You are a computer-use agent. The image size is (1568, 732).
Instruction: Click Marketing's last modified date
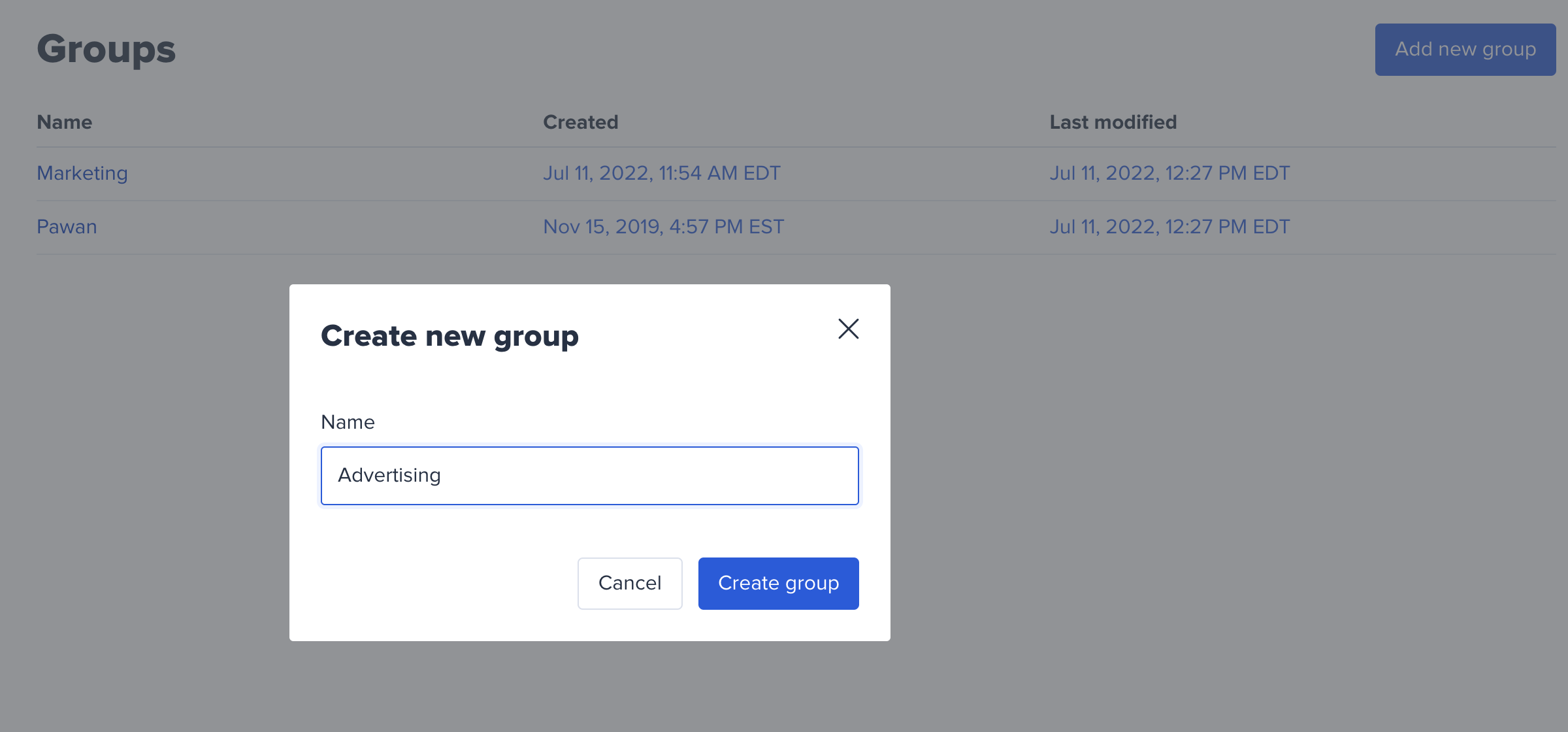(1169, 173)
